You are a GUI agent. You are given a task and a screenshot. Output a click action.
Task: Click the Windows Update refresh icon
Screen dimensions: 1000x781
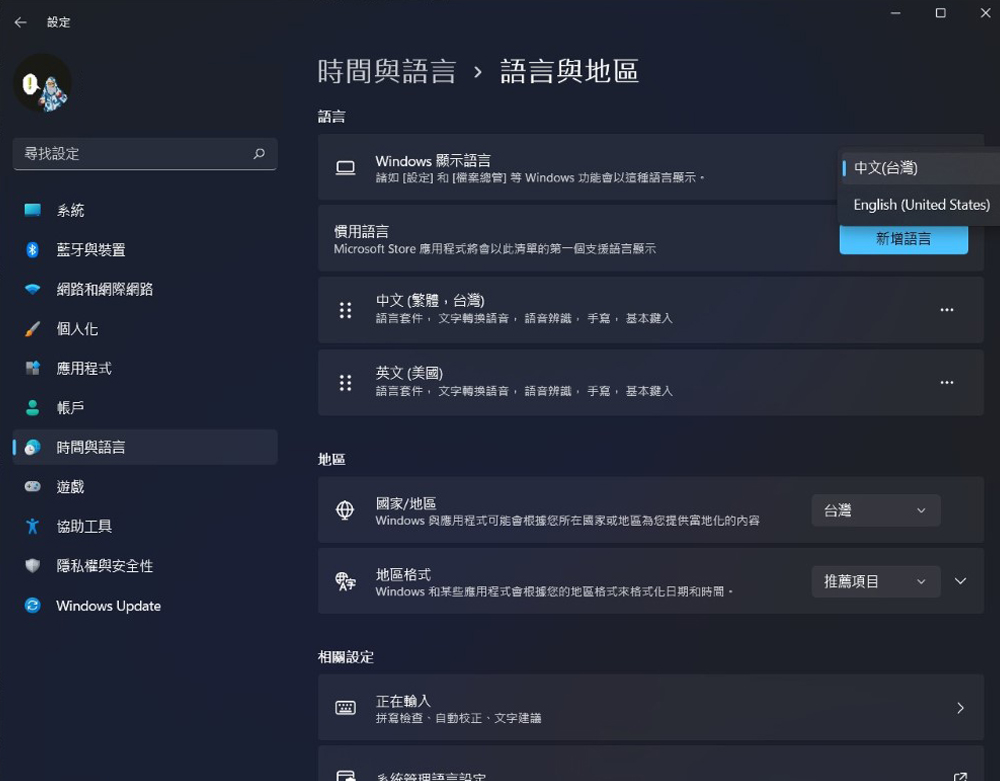tap(33, 606)
